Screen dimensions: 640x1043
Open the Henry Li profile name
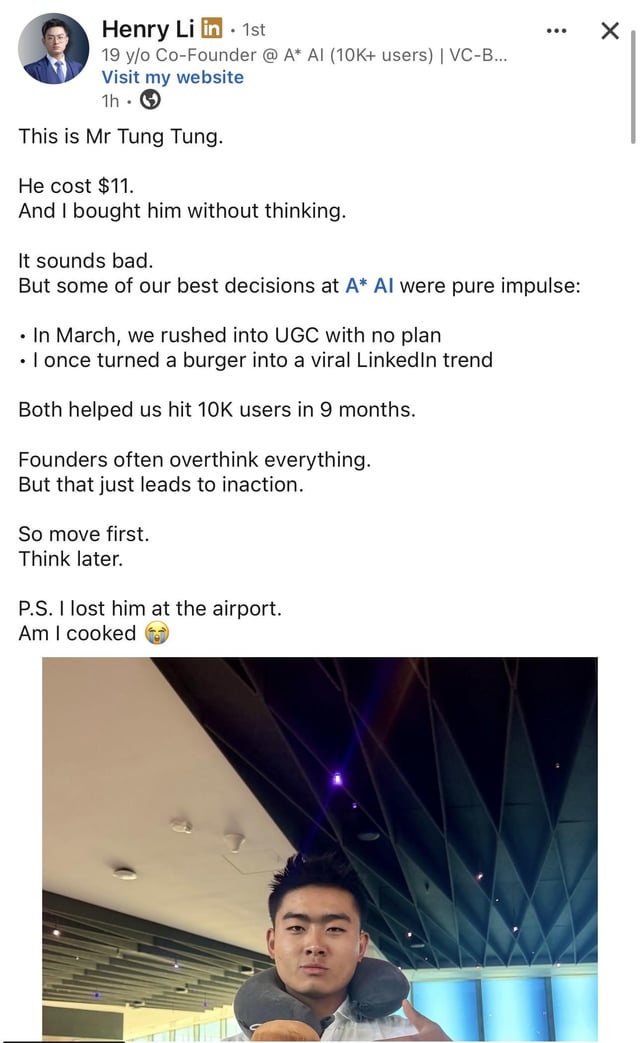pos(148,29)
